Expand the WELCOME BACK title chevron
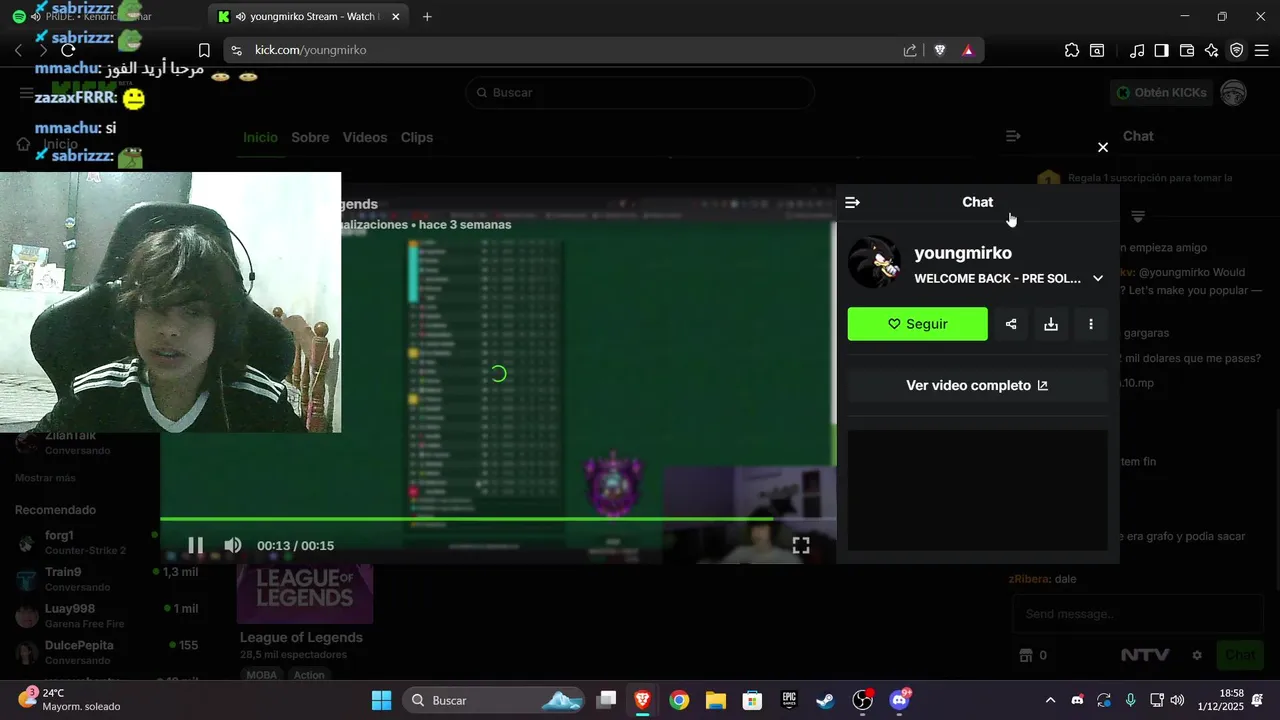 1098,279
